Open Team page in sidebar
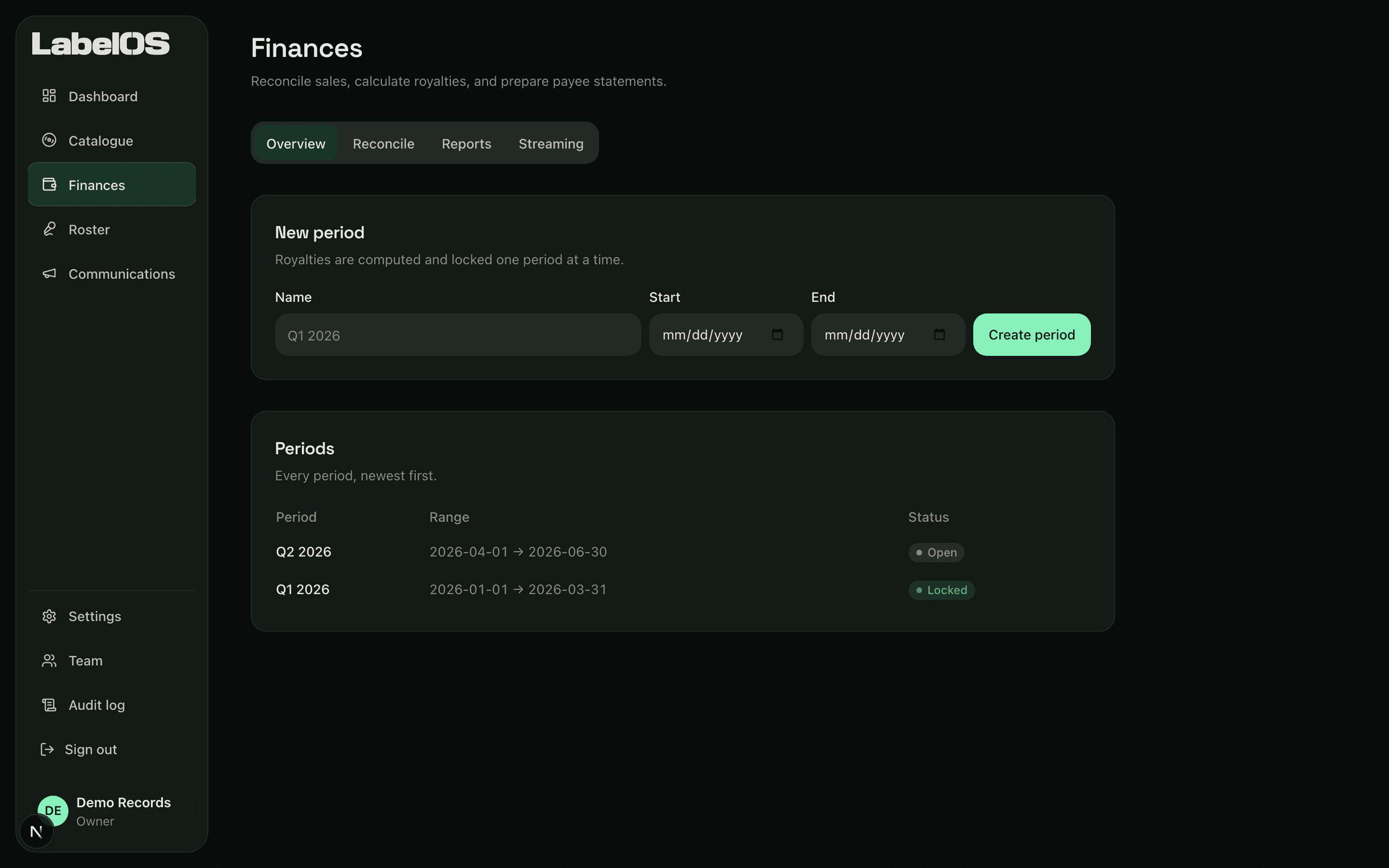The image size is (1389, 868). [112, 660]
